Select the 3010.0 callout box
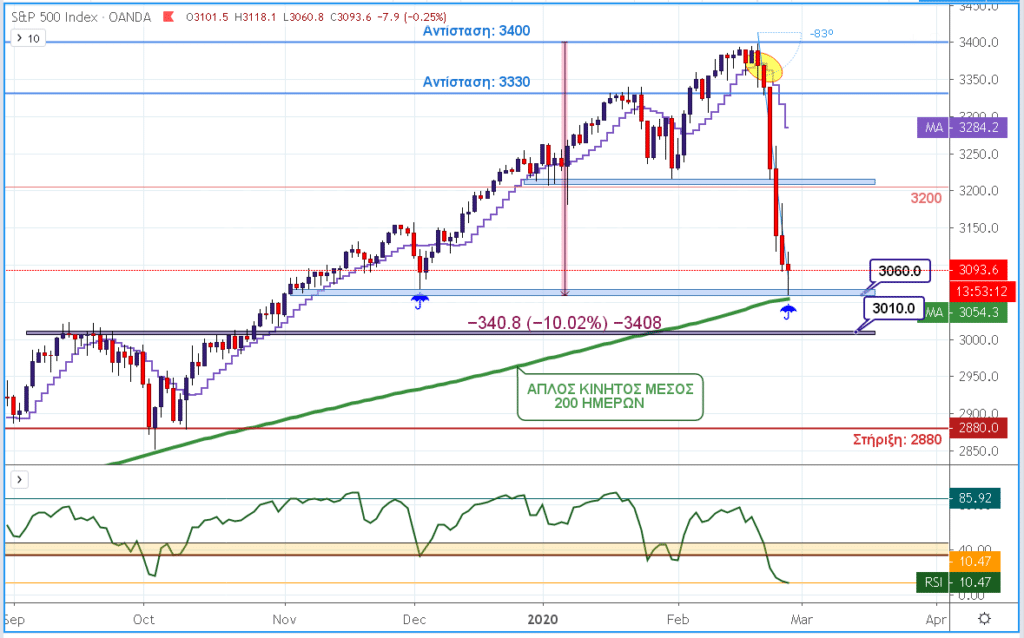 tap(893, 308)
